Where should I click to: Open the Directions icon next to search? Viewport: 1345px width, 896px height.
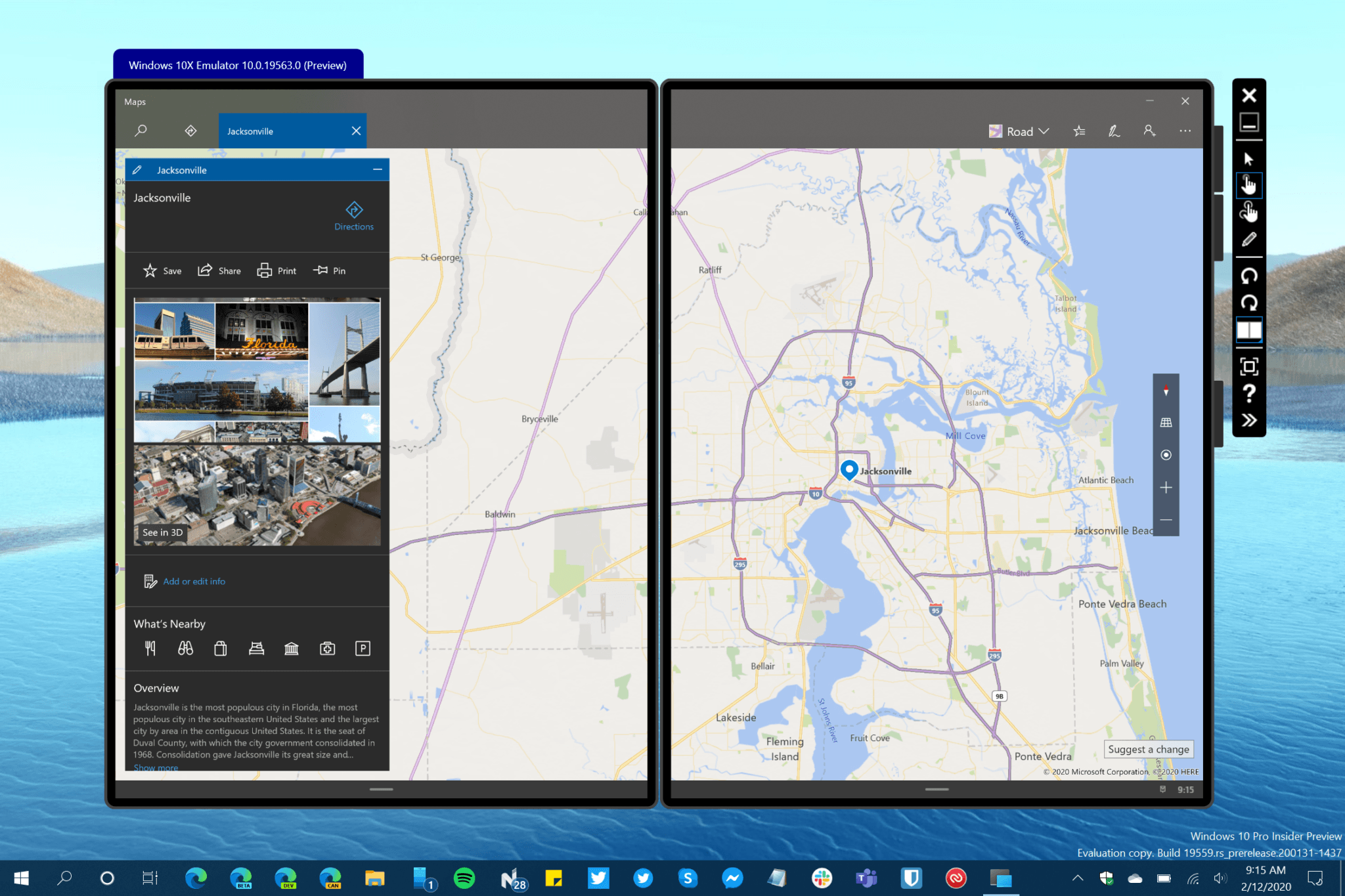190,131
